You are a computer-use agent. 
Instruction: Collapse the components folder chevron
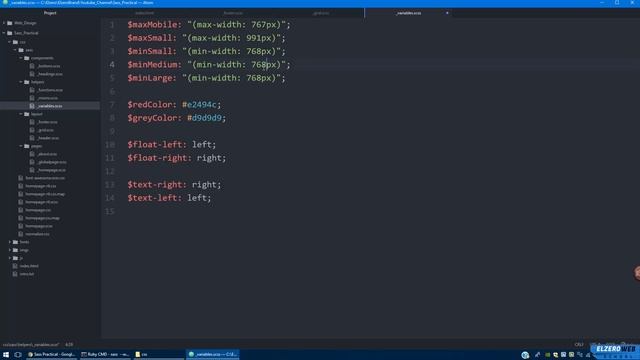(x=21, y=58)
